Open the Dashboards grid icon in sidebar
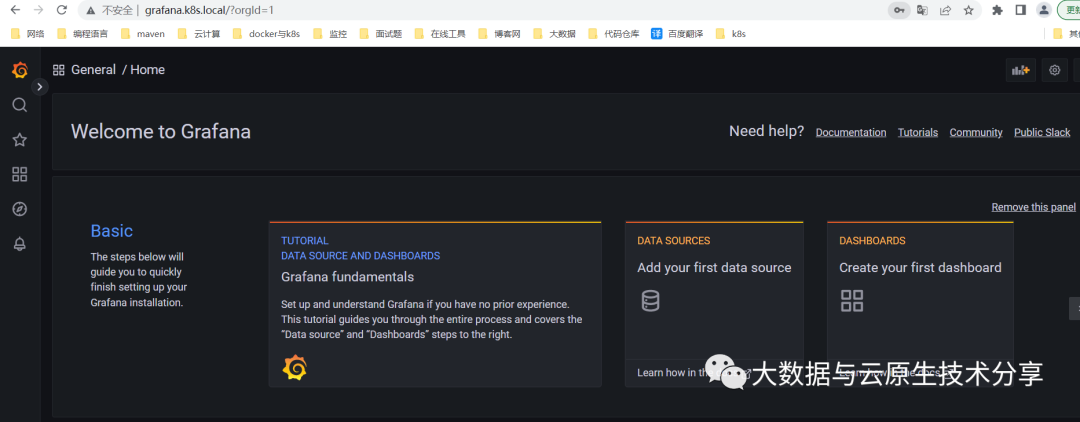The width and height of the screenshot is (1080, 422). click(x=19, y=175)
